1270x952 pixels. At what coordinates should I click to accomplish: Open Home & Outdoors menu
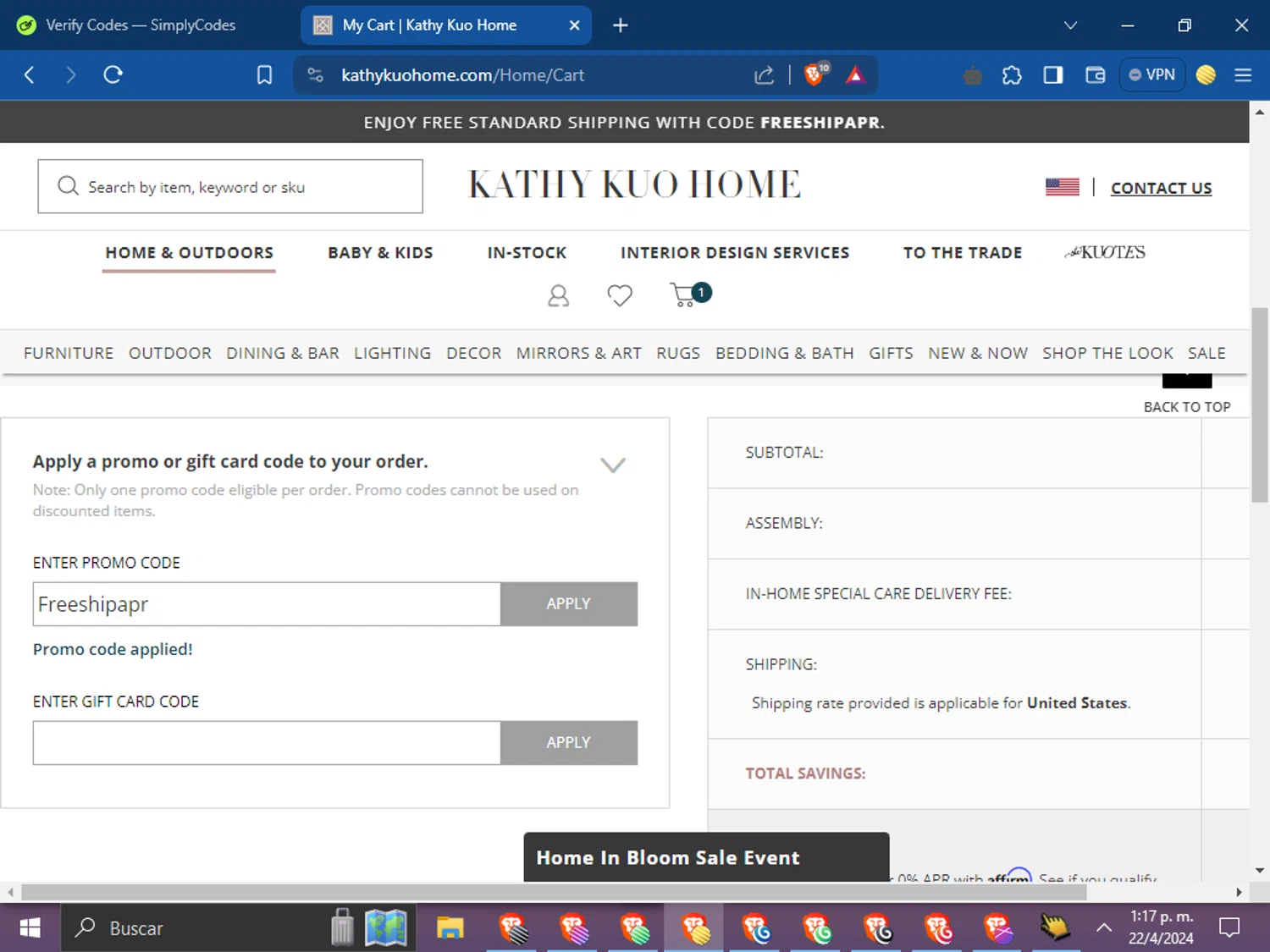(189, 253)
